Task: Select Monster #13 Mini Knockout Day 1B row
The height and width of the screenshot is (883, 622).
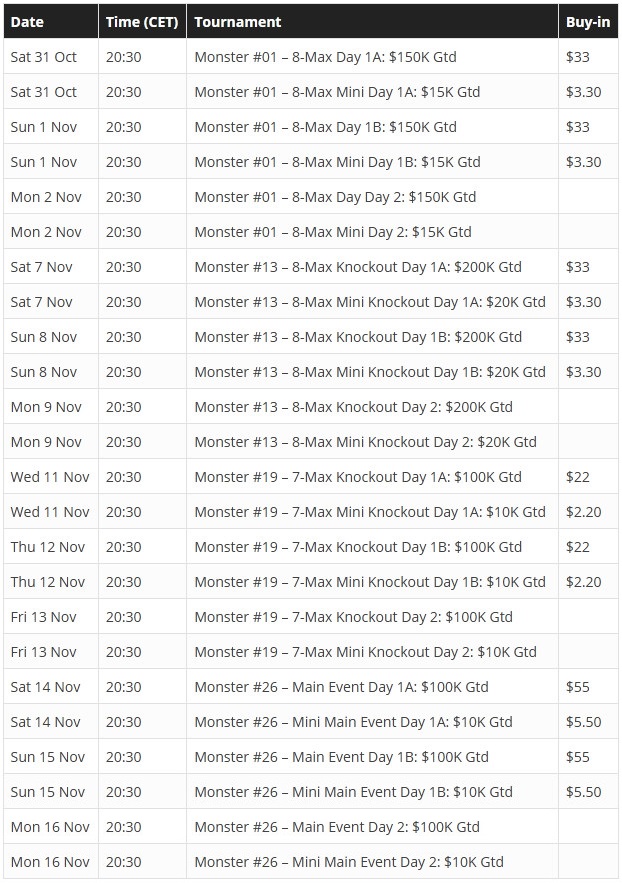Action: [311, 372]
